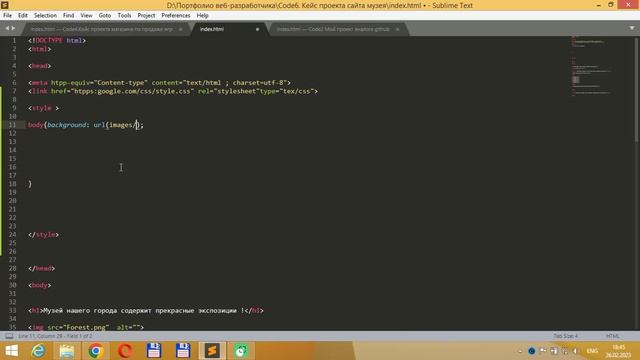Open the Edit menu
640x360 pixels.
point(22,16)
